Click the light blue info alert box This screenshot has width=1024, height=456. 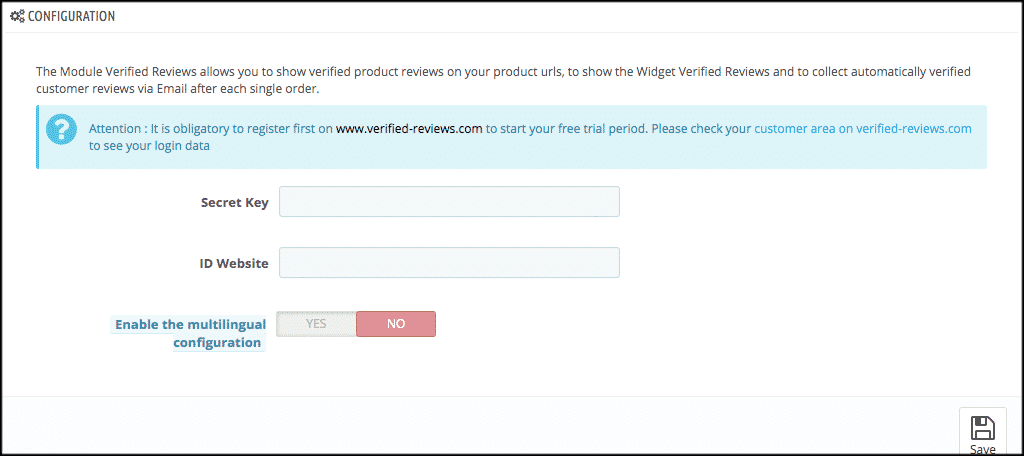pos(511,137)
